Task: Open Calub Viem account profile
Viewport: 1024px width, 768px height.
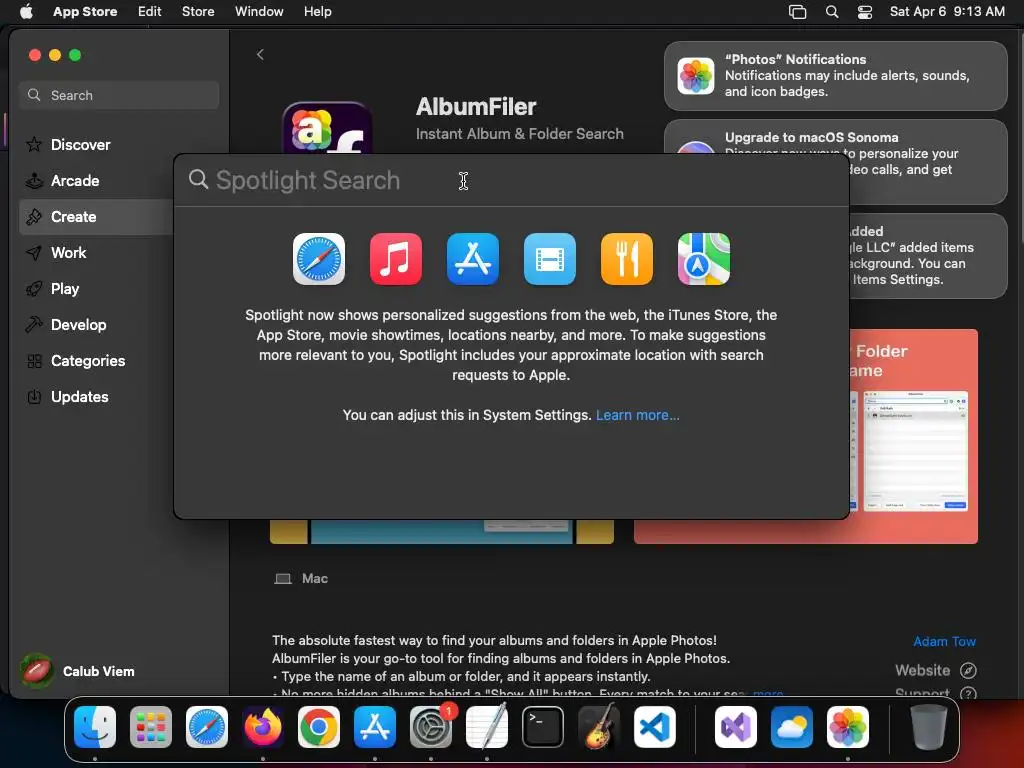Action: tap(77, 671)
